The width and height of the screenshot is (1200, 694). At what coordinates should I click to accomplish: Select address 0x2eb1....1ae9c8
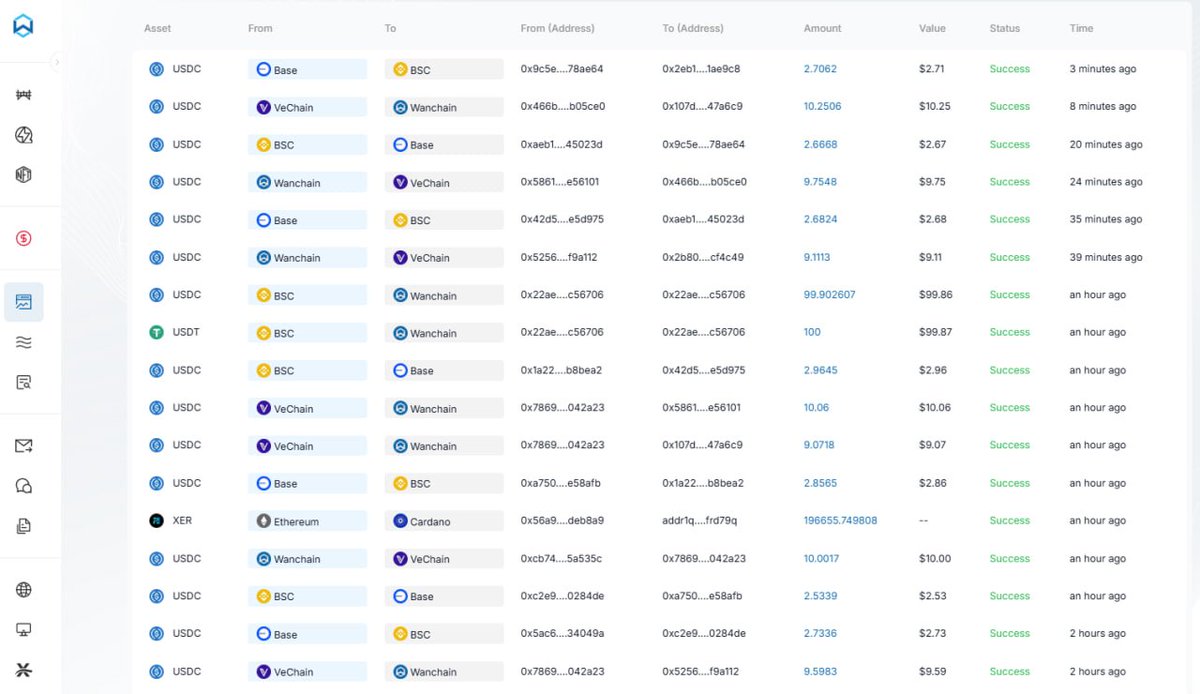[700, 69]
